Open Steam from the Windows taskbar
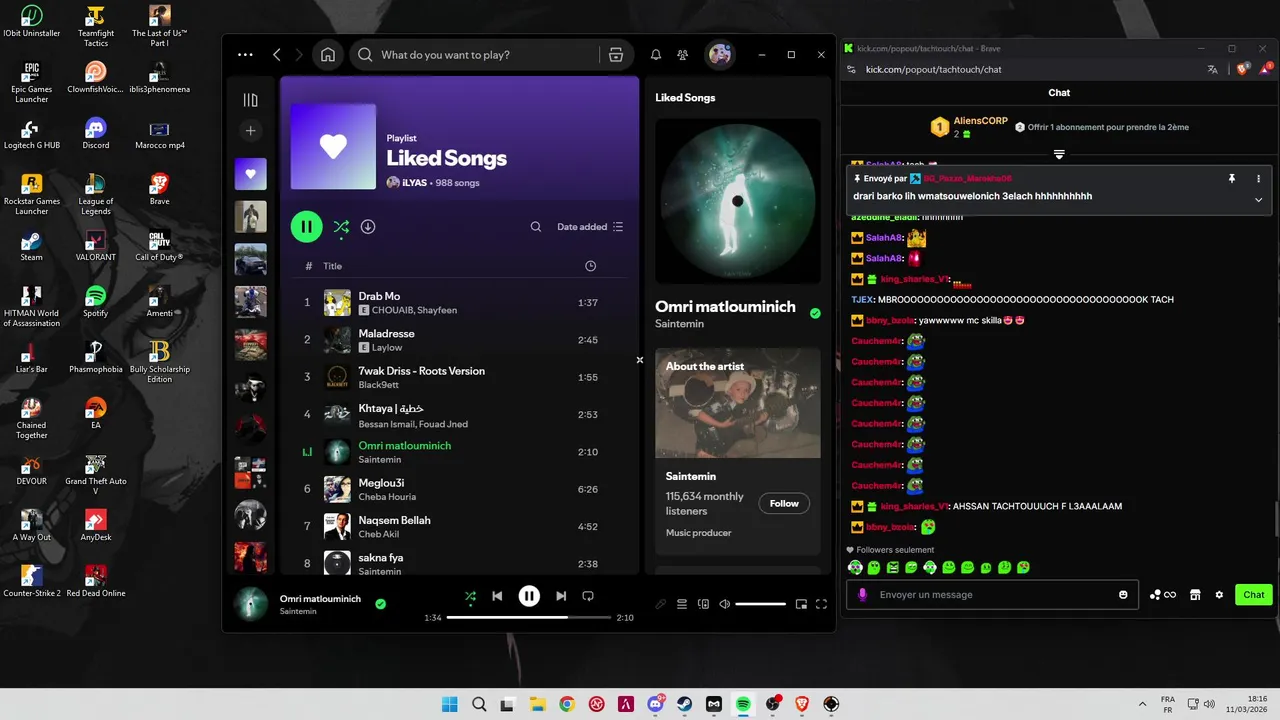Image resolution: width=1280 pixels, height=720 pixels. pyautogui.click(x=685, y=704)
